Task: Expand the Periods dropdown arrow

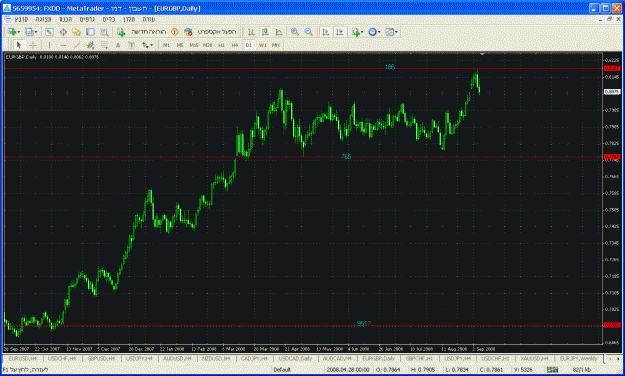Action: pyautogui.click(x=379, y=32)
